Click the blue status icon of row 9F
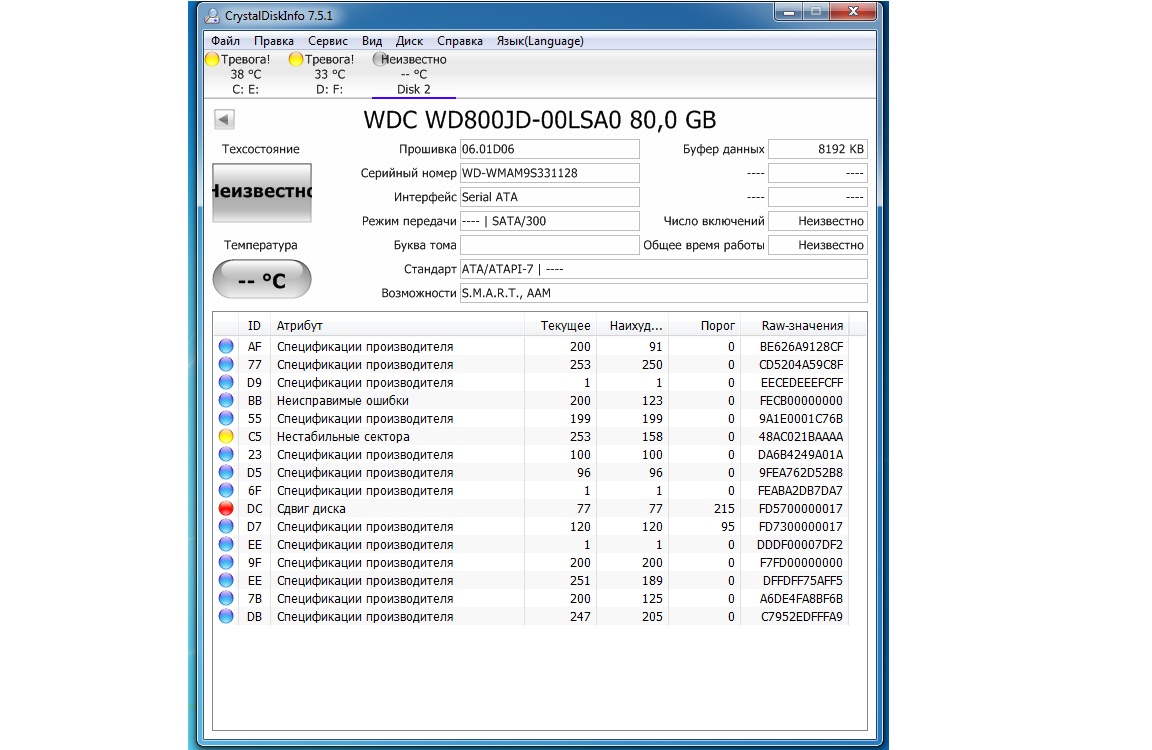Viewport: 1152px width, 750px height. tap(226, 562)
